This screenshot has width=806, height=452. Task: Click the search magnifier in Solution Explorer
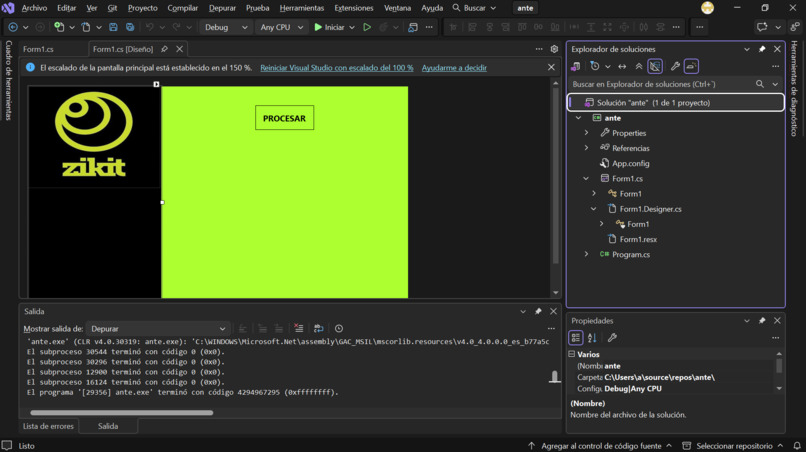click(760, 84)
